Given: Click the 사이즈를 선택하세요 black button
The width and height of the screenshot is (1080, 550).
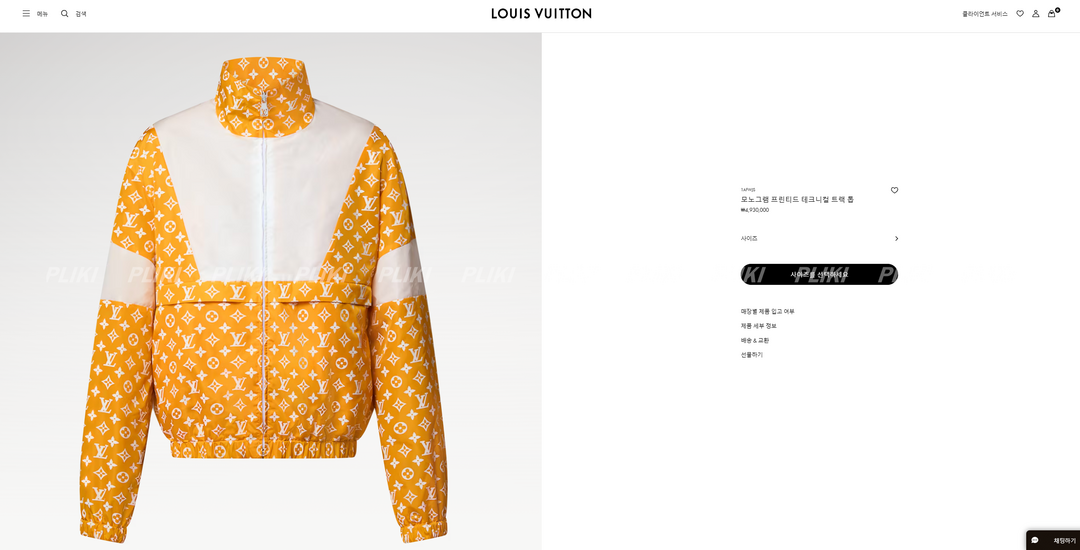Looking at the screenshot, I should (x=820, y=274).
